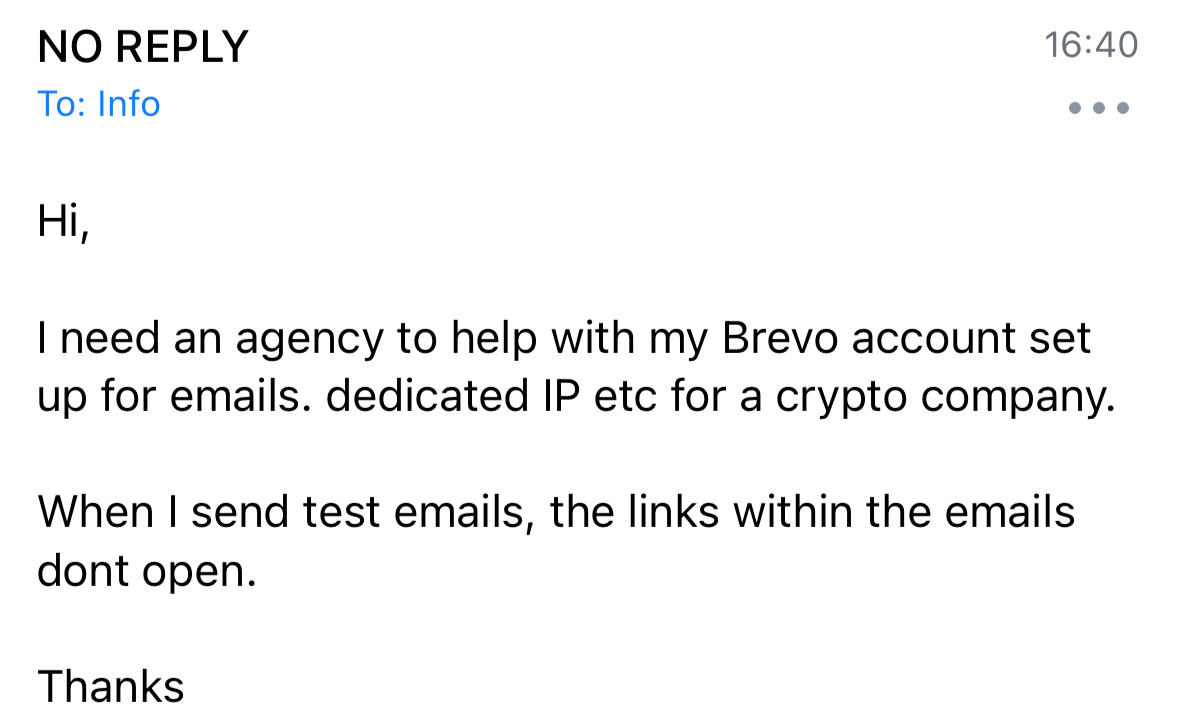
Task: Tap the "To: Info" recipient link
Action: pyautogui.click(x=99, y=104)
